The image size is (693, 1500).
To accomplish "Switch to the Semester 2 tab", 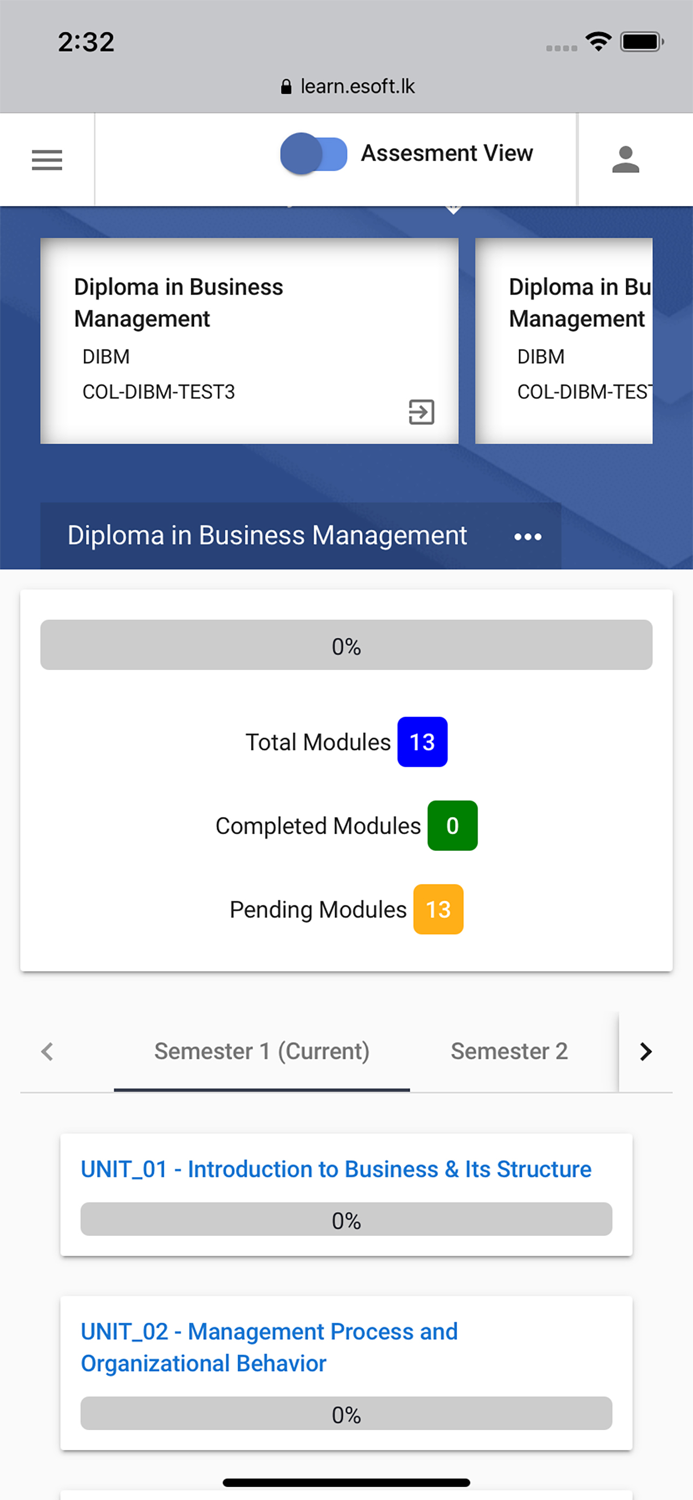I will (509, 1051).
